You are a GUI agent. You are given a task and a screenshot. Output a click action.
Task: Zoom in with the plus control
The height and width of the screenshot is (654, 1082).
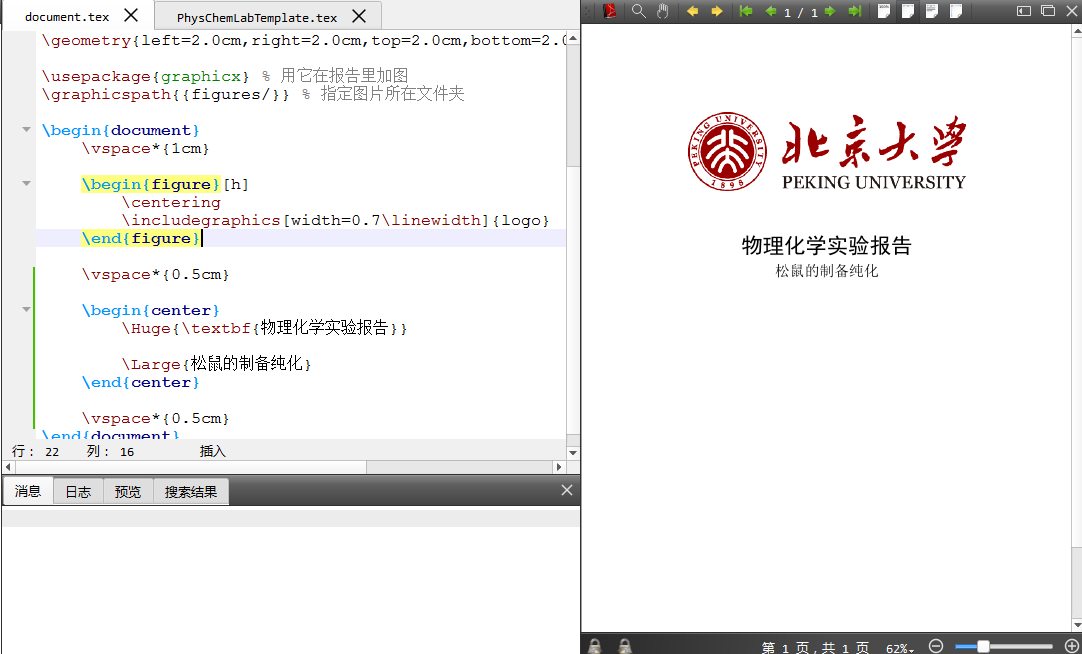(1073, 646)
